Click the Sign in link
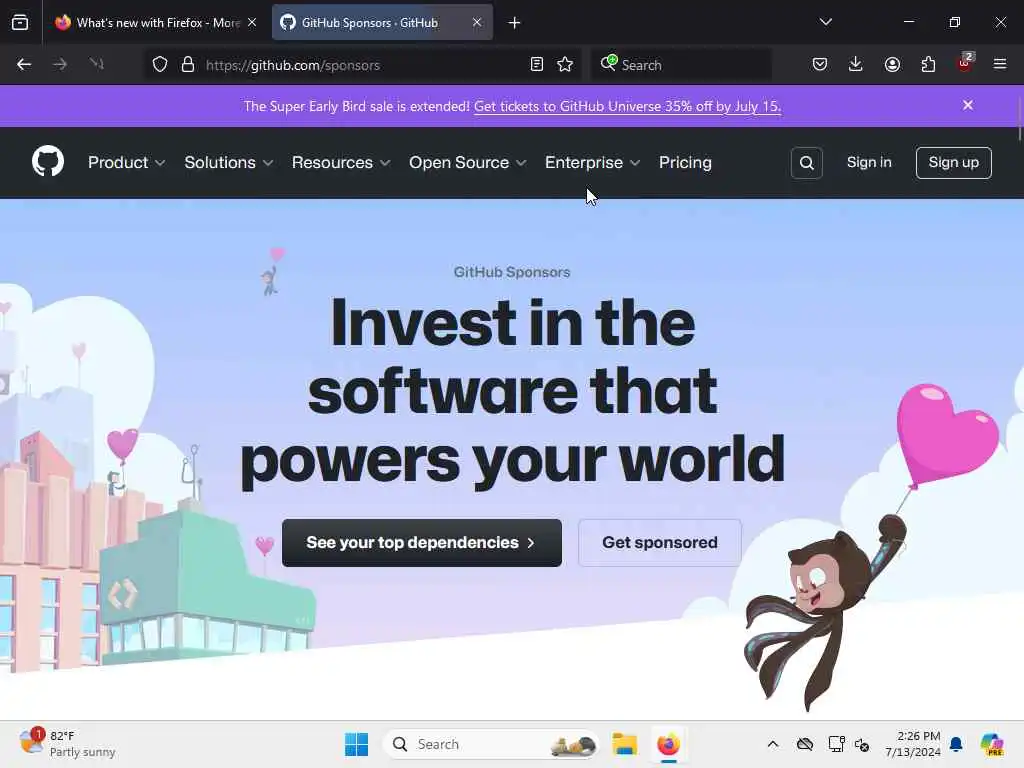The height and width of the screenshot is (768, 1024). (x=869, y=162)
